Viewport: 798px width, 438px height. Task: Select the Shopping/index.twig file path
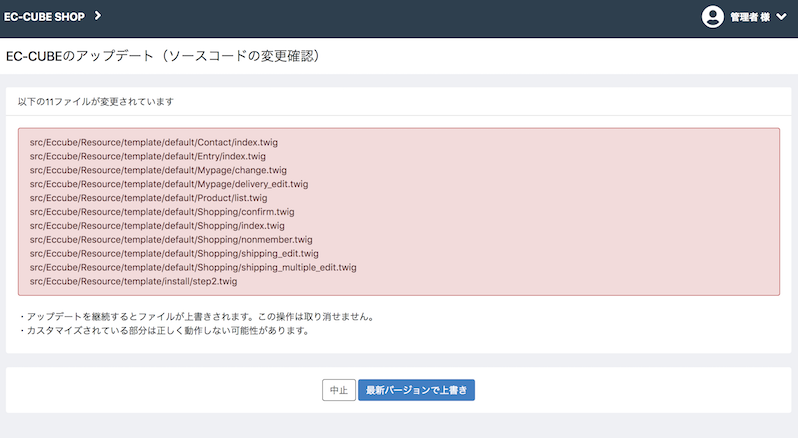click(x=157, y=225)
